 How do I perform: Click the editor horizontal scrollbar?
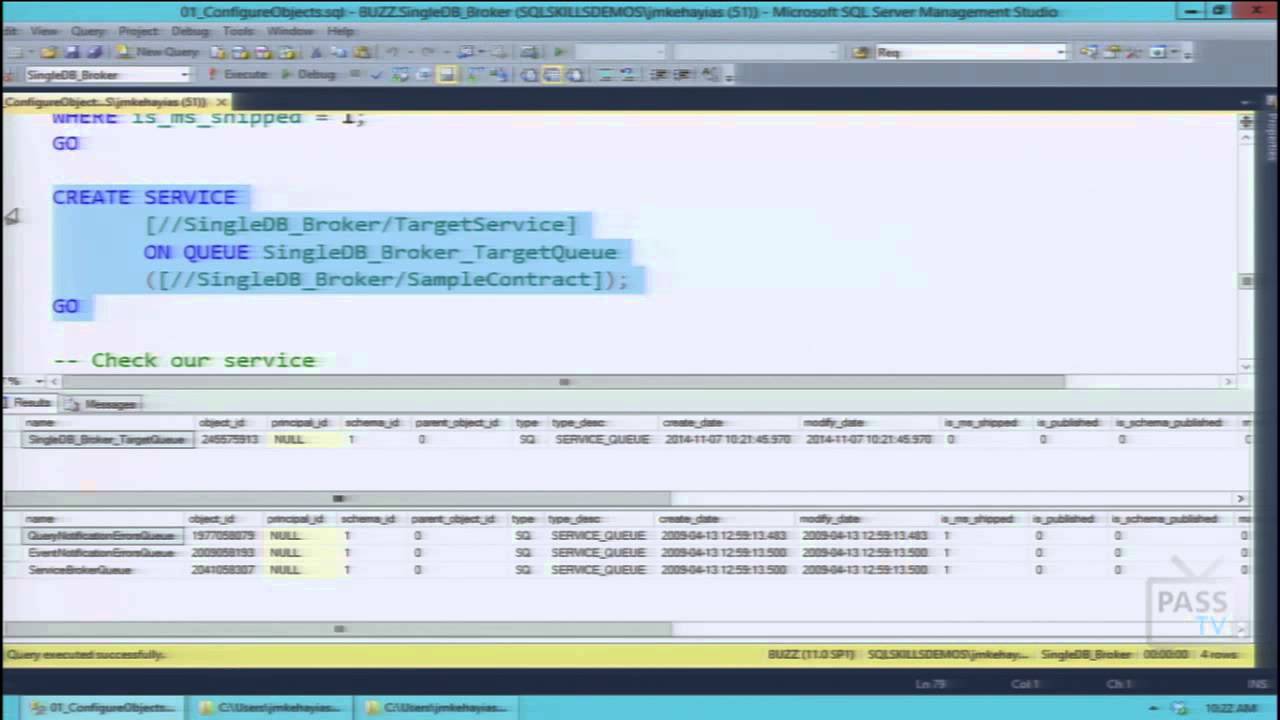[x=565, y=381]
